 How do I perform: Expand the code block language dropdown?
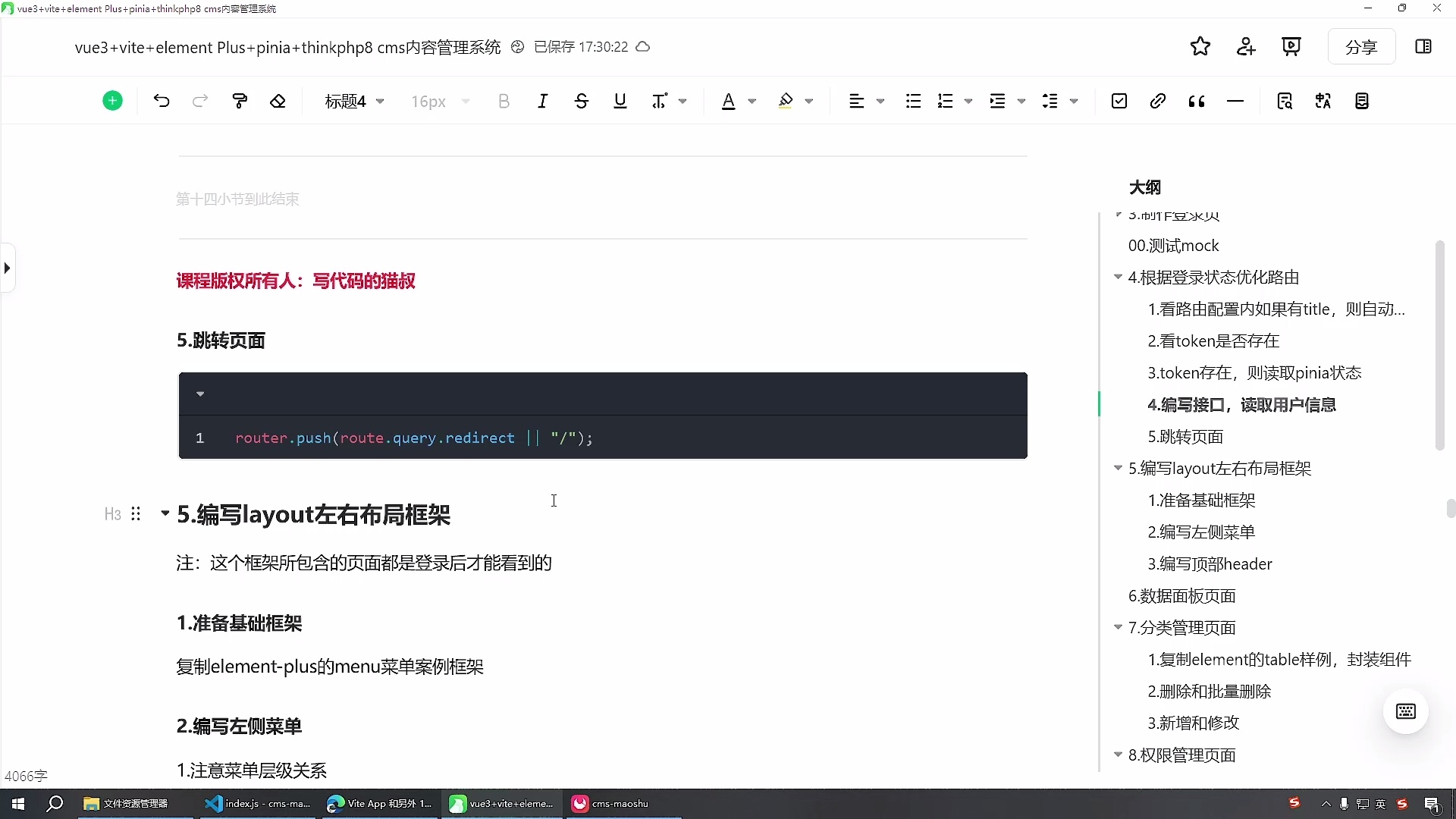click(x=200, y=394)
